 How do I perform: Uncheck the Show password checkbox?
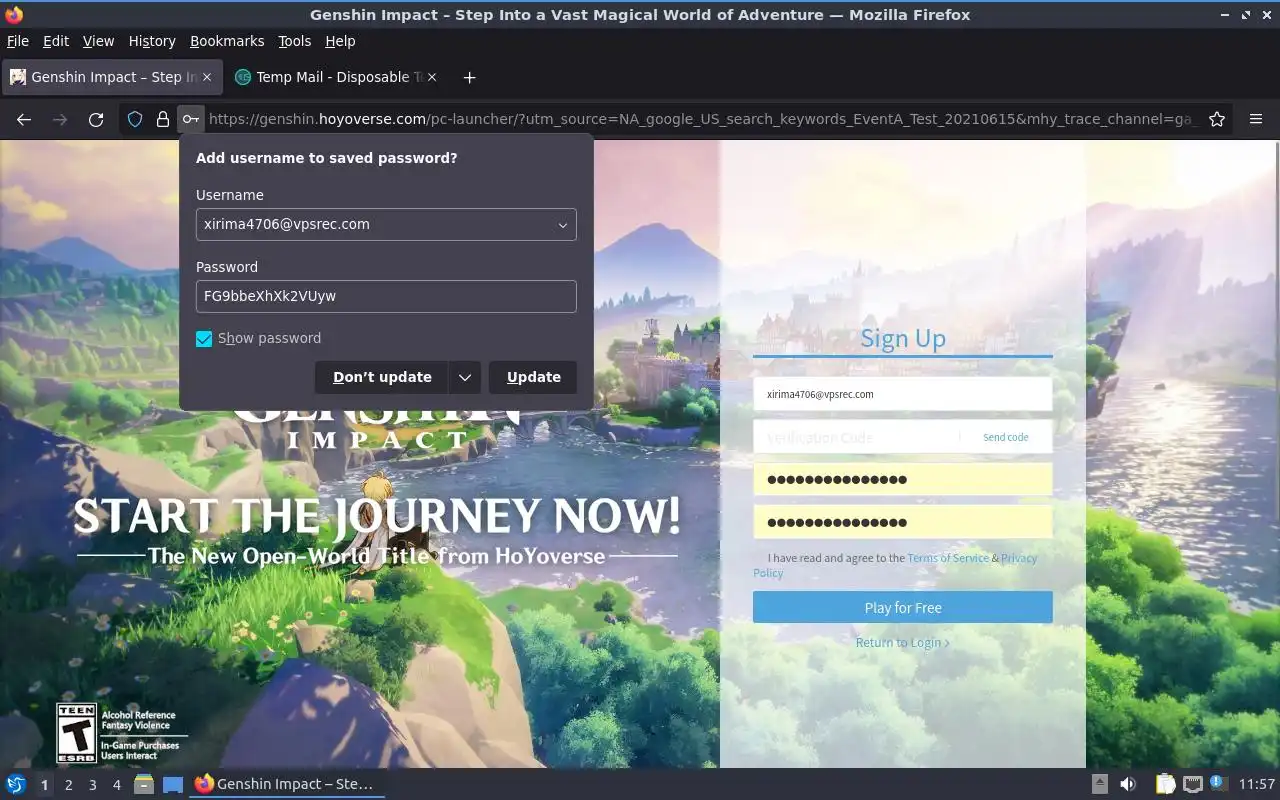click(x=204, y=339)
